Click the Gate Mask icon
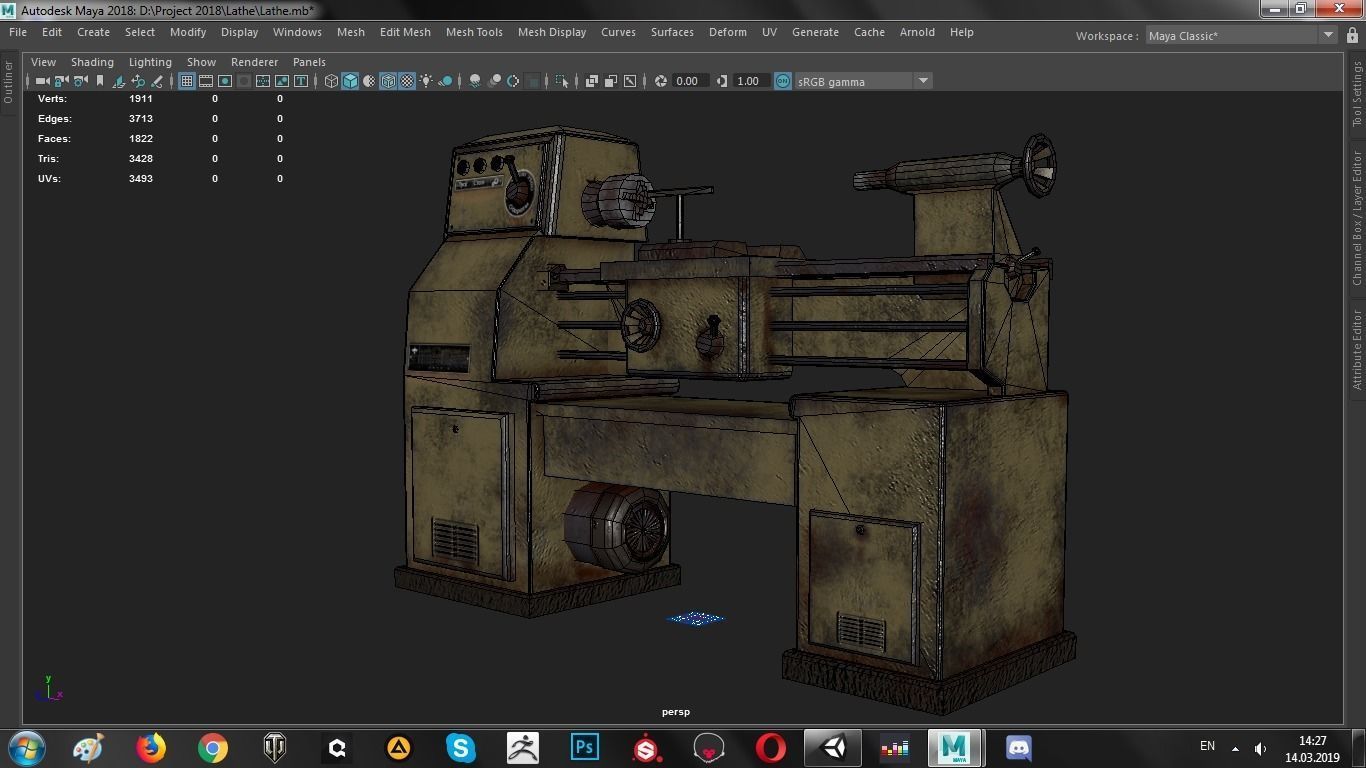Viewport: 1366px width, 770px height. [244, 81]
